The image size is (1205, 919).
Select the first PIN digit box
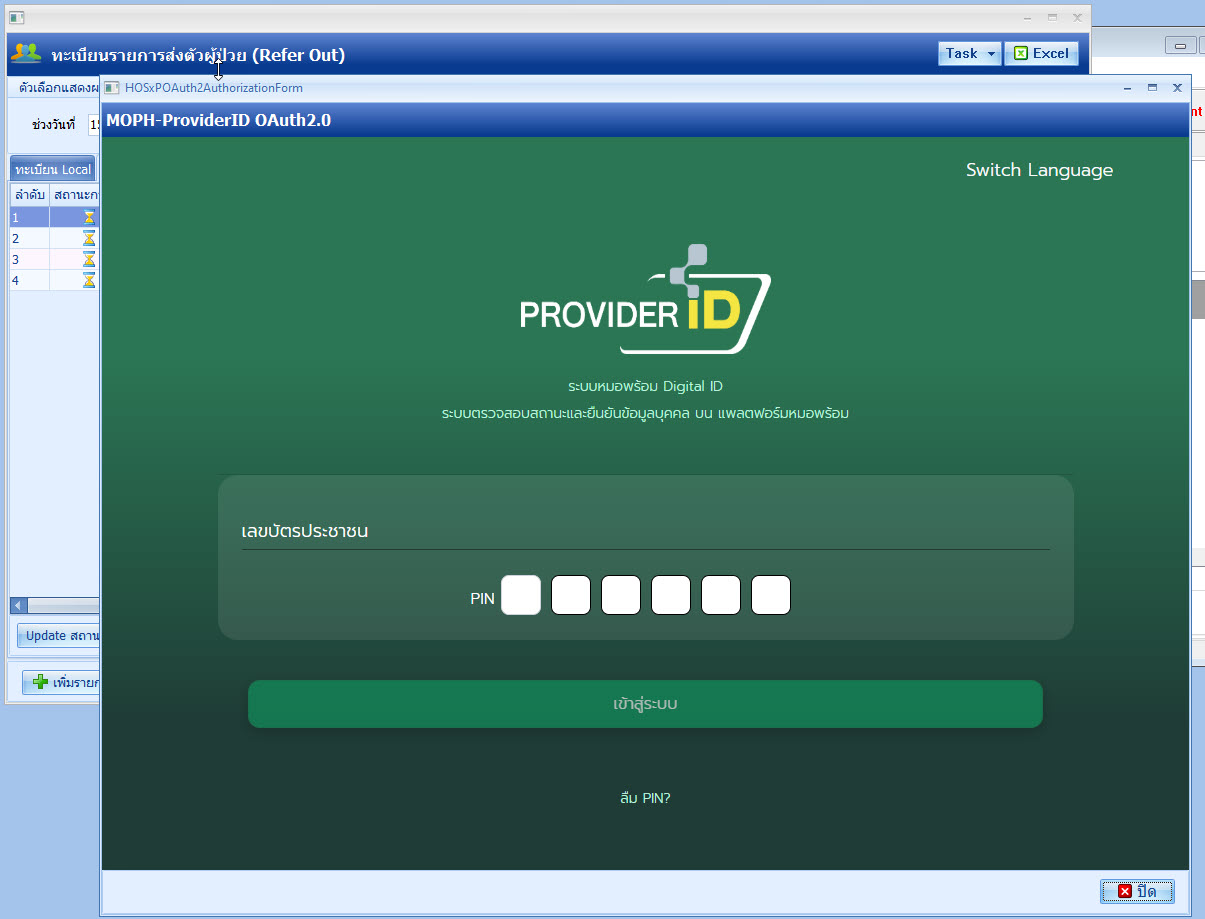click(x=521, y=596)
